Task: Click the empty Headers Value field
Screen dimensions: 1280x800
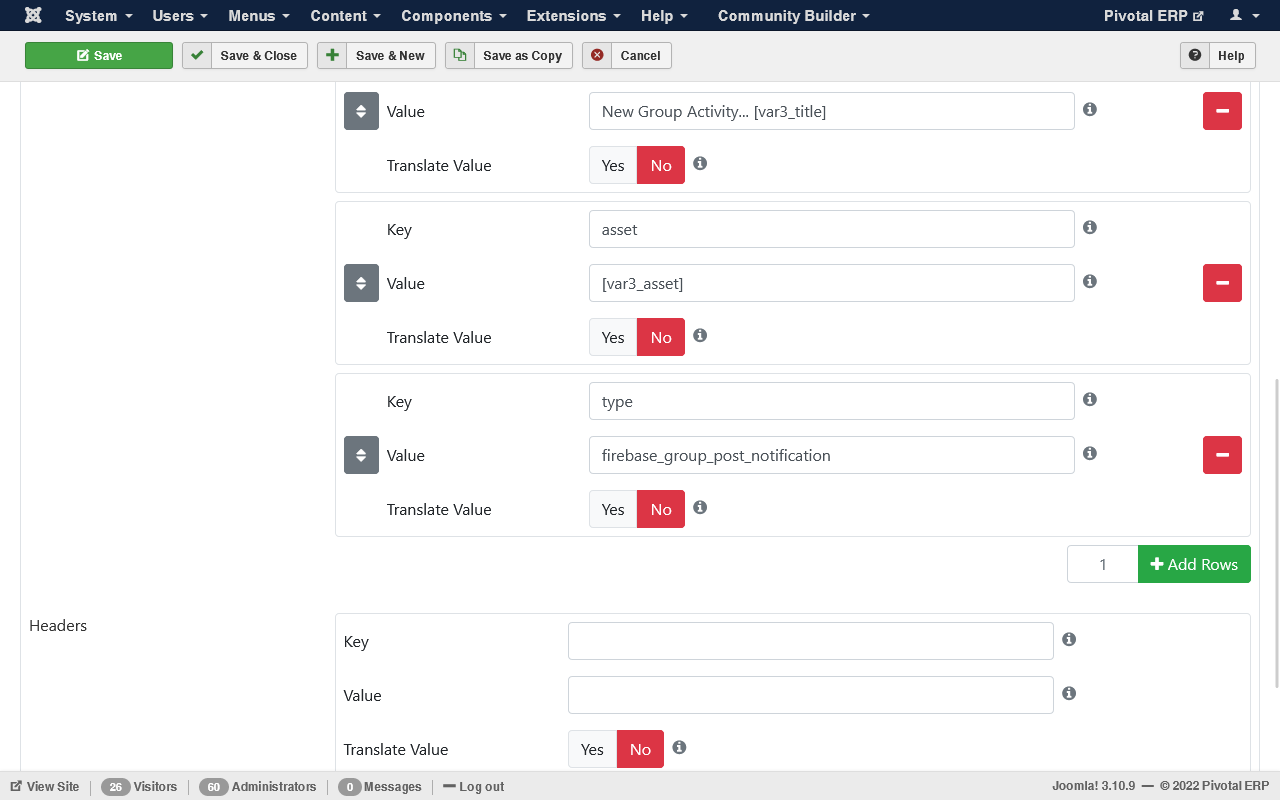Action: point(811,695)
